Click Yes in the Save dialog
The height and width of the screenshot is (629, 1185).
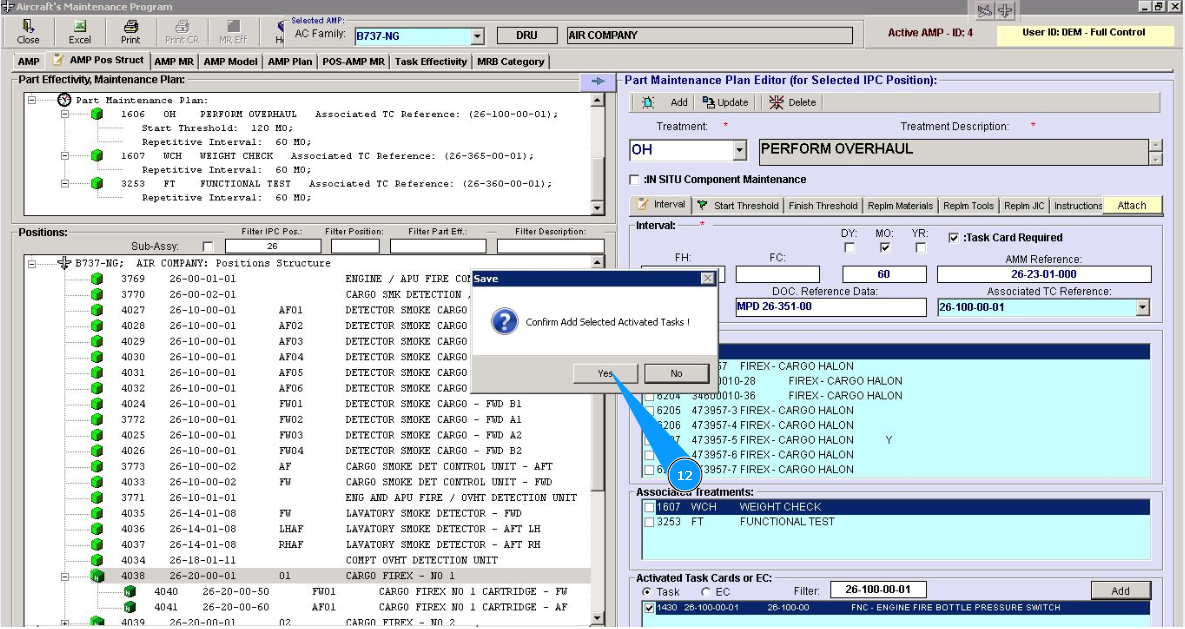[x=605, y=373]
